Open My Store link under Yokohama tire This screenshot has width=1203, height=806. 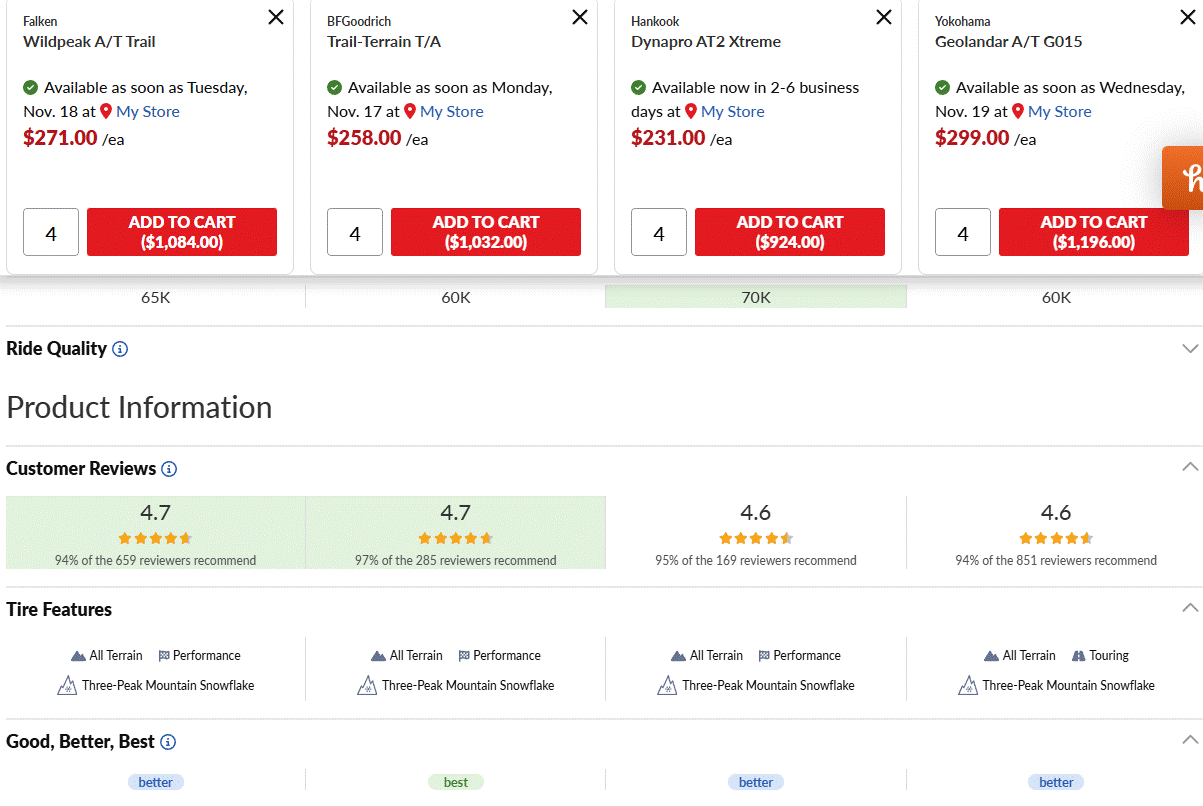point(1060,112)
